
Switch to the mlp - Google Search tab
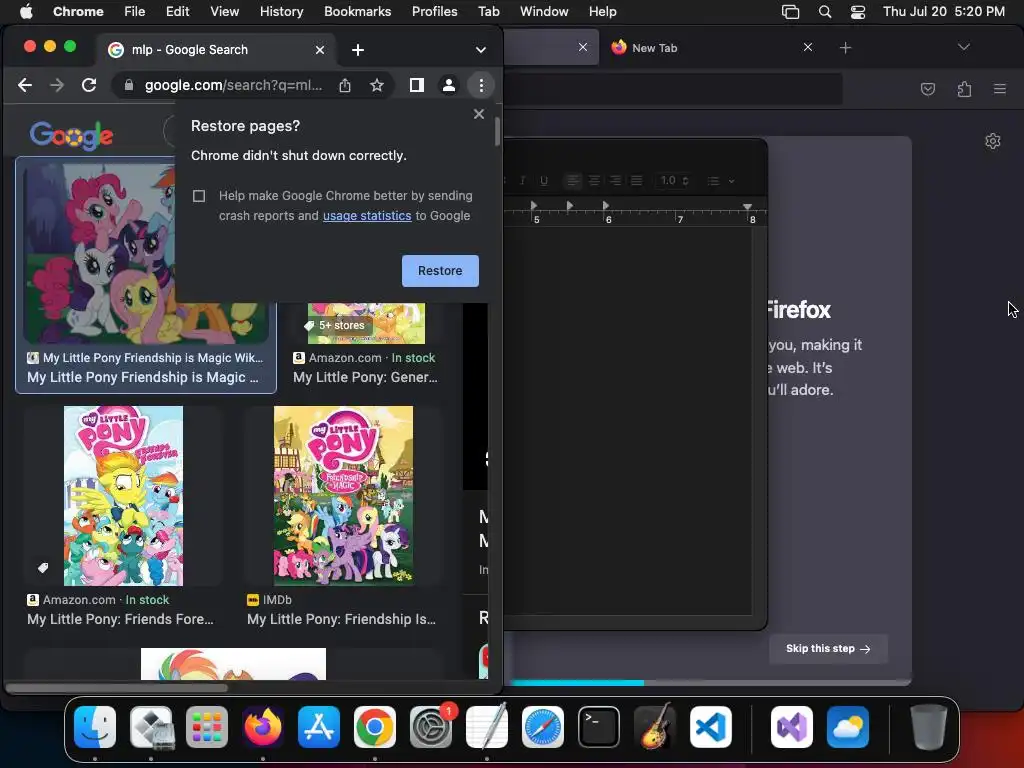click(216, 50)
